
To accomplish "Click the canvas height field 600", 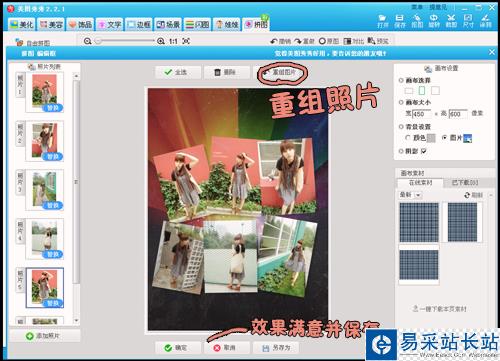I will tap(458, 114).
